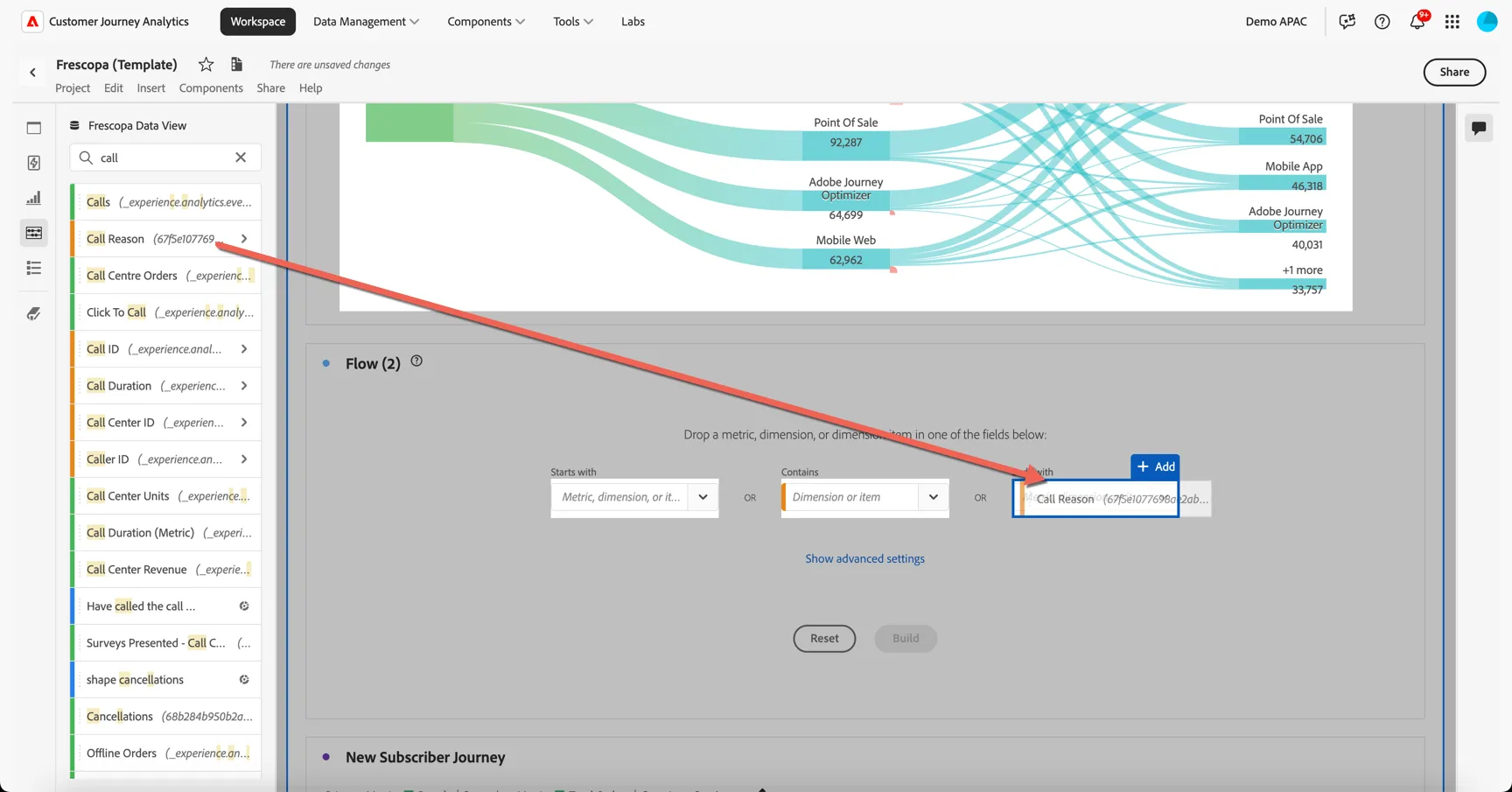Select Offline Orders metric
The height and width of the screenshot is (792, 1512).
[x=165, y=753]
